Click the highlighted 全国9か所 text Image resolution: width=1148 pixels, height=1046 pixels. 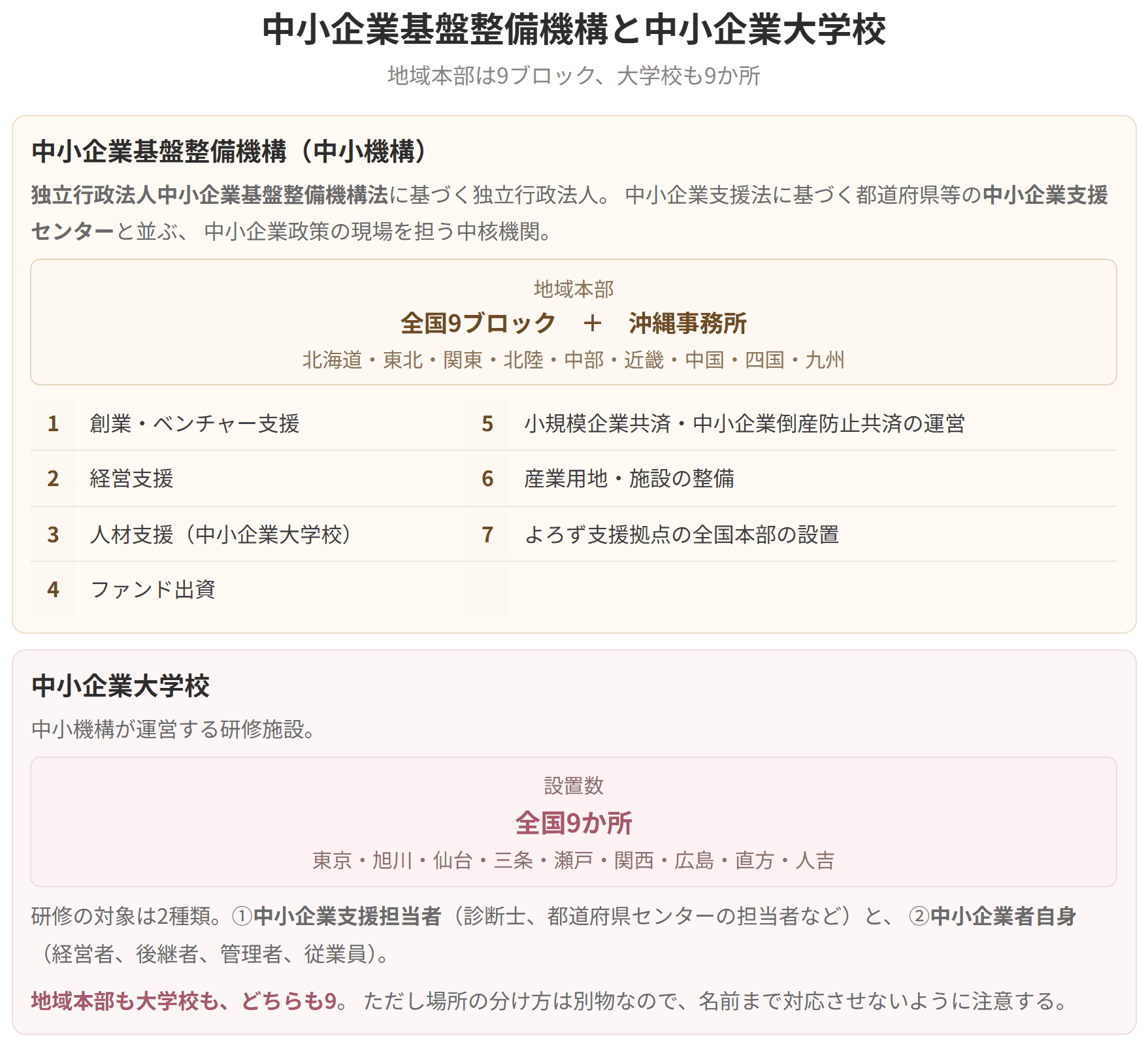pyautogui.click(x=574, y=823)
